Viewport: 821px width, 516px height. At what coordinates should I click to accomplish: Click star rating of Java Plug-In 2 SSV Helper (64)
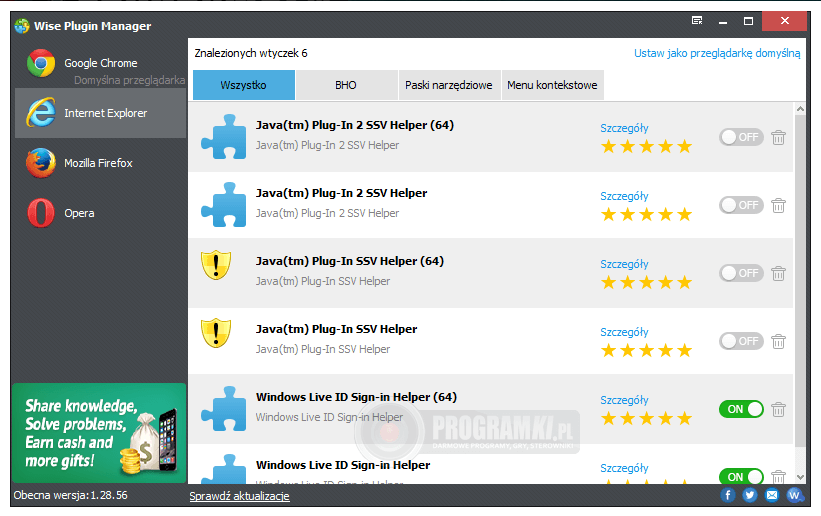(646, 147)
